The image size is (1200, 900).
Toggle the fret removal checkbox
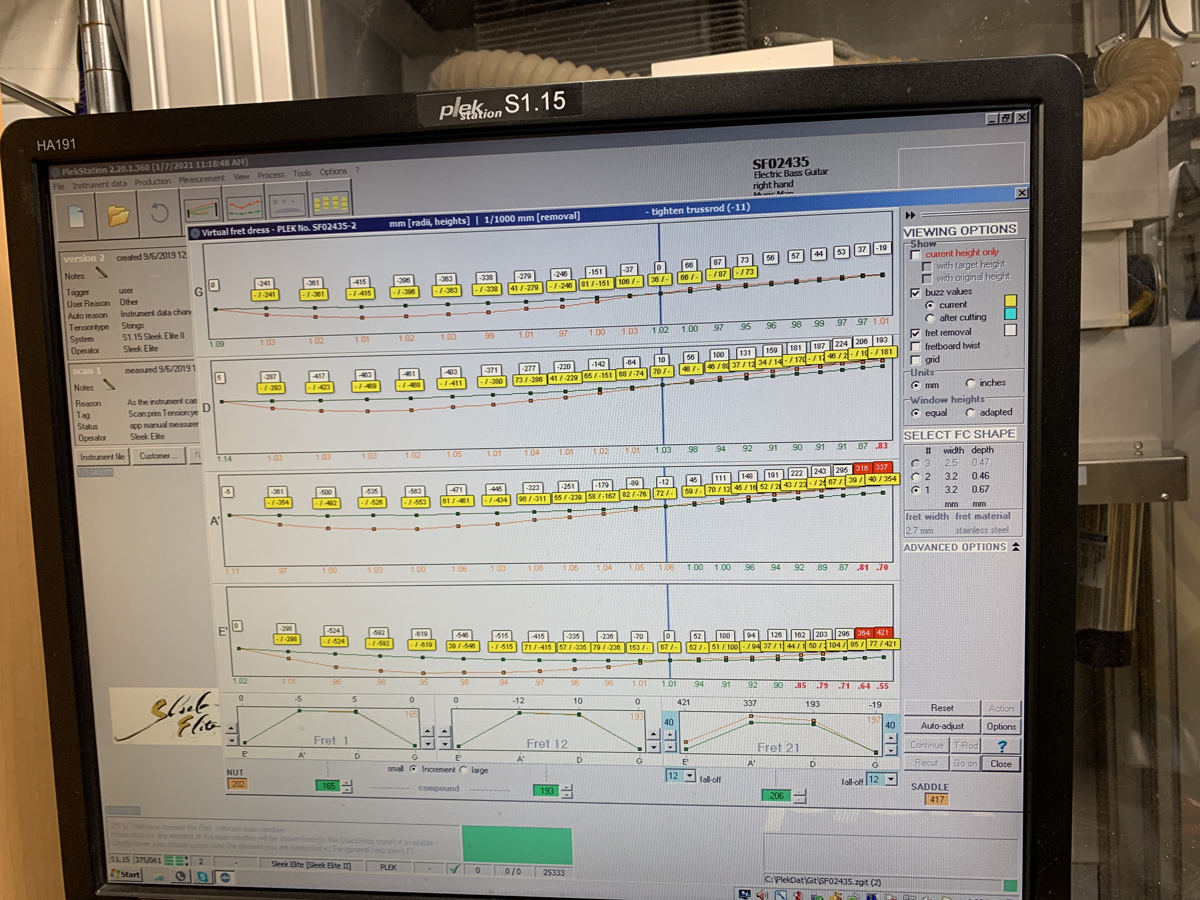(x=915, y=332)
